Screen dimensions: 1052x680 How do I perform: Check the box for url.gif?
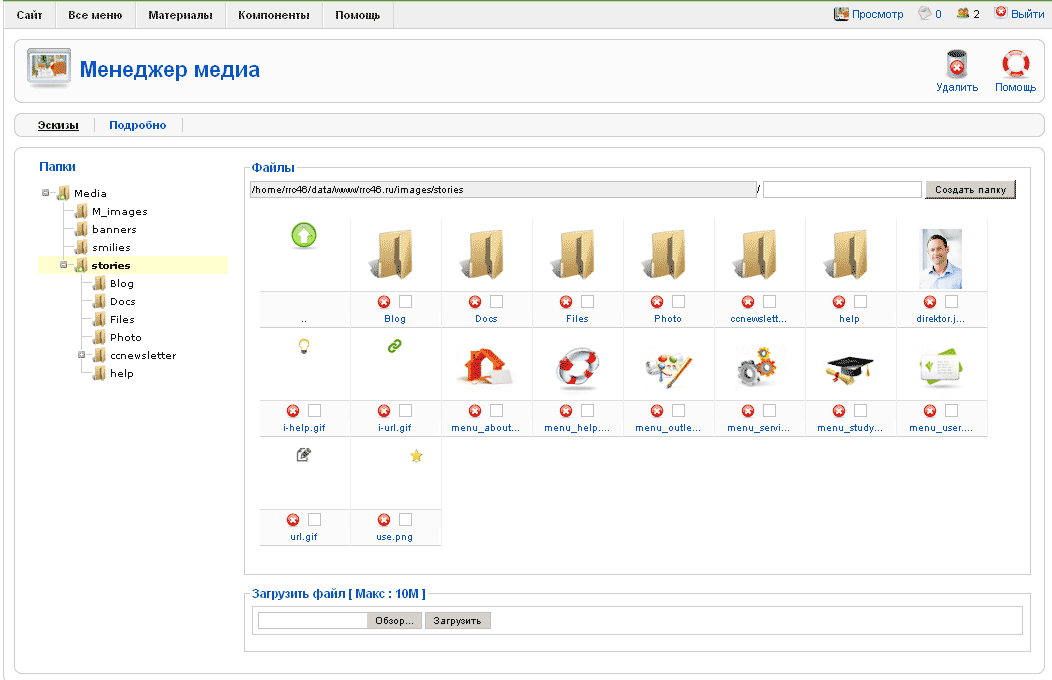point(314,520)
